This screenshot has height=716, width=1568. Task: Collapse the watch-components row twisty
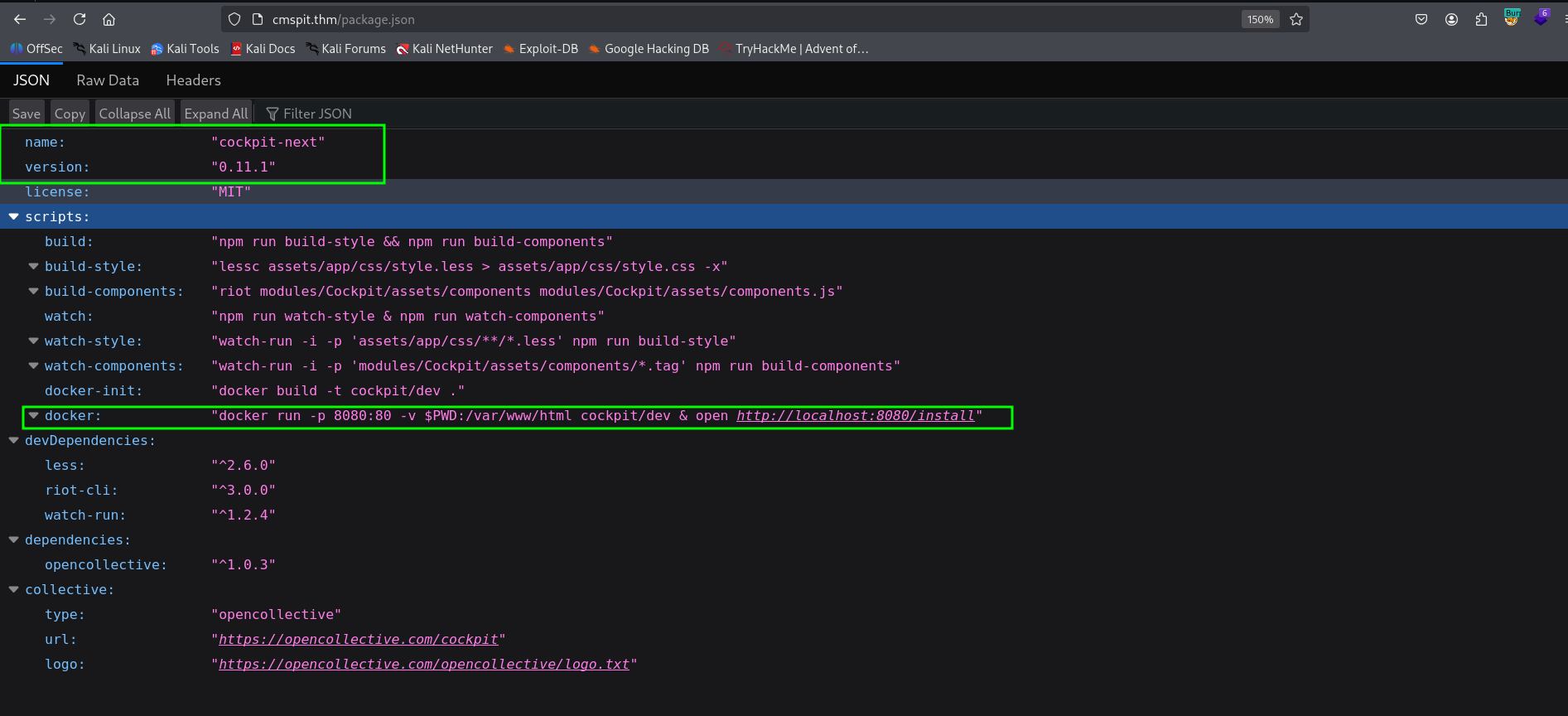(34, 365)
